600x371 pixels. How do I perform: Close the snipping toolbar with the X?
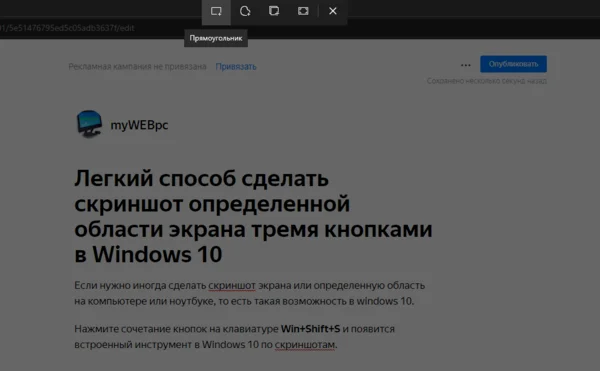[333, 11]
